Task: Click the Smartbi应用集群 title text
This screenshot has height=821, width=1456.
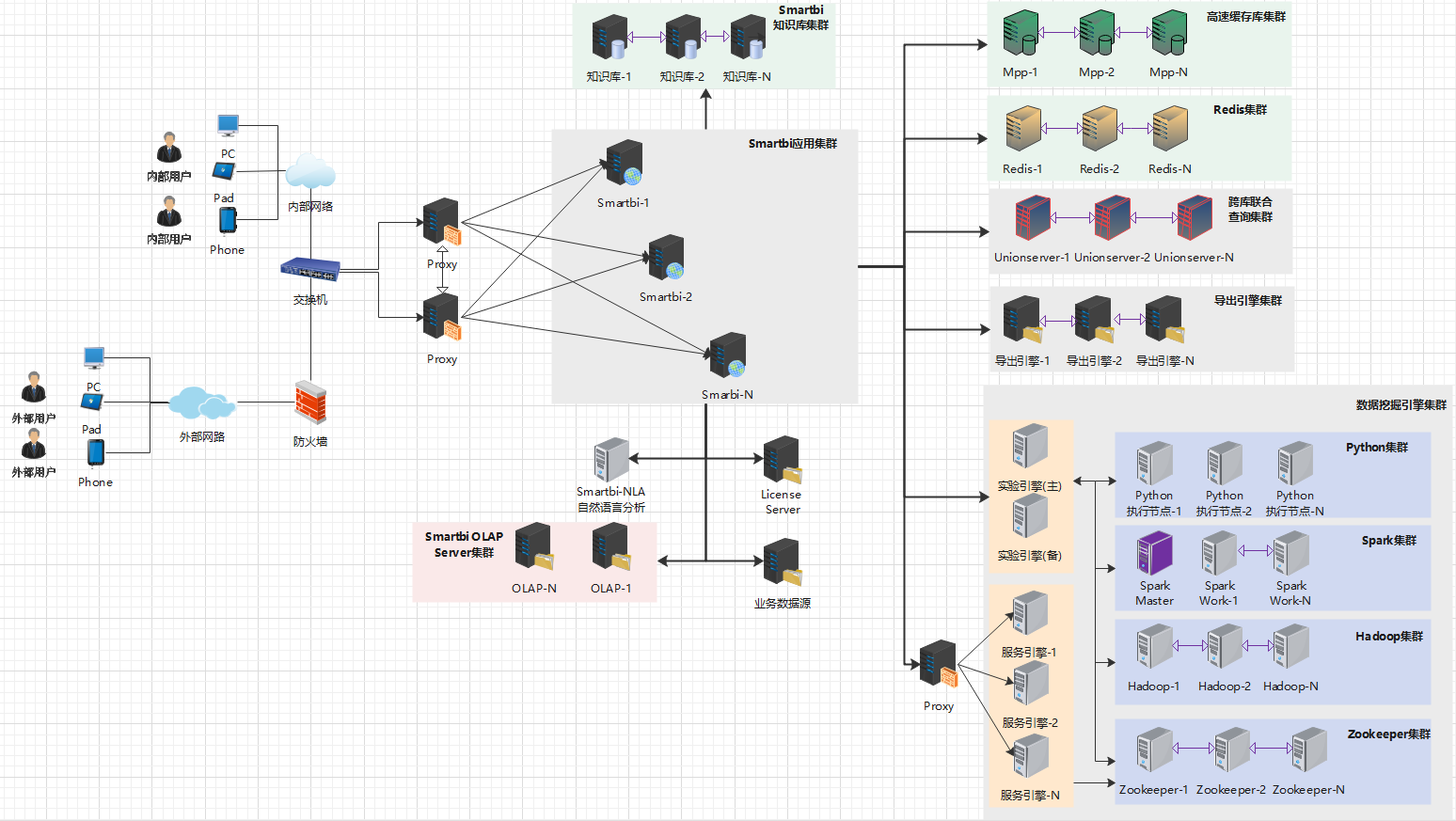Action: click(792, 144)
